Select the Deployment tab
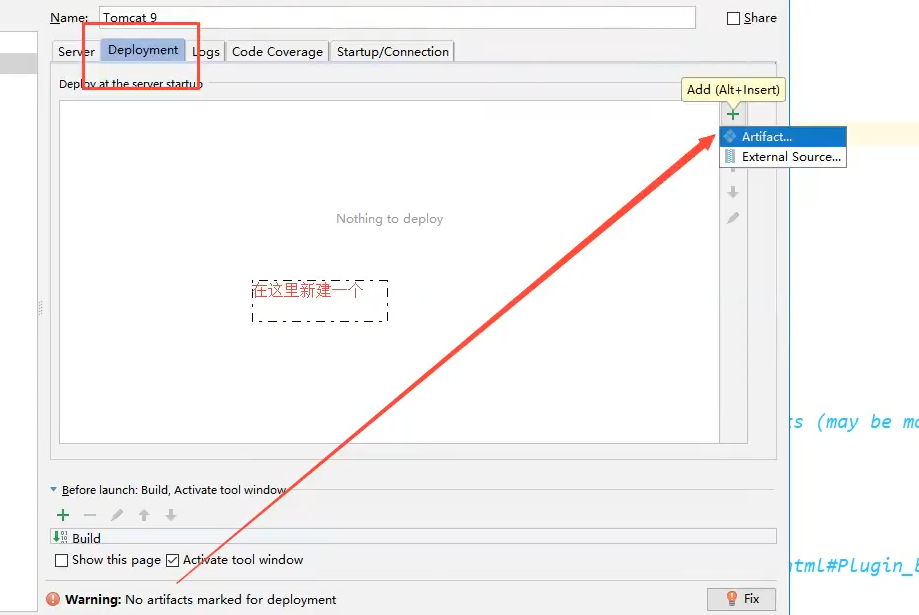This screenshot has height=615, width=919. coord(143,50)
